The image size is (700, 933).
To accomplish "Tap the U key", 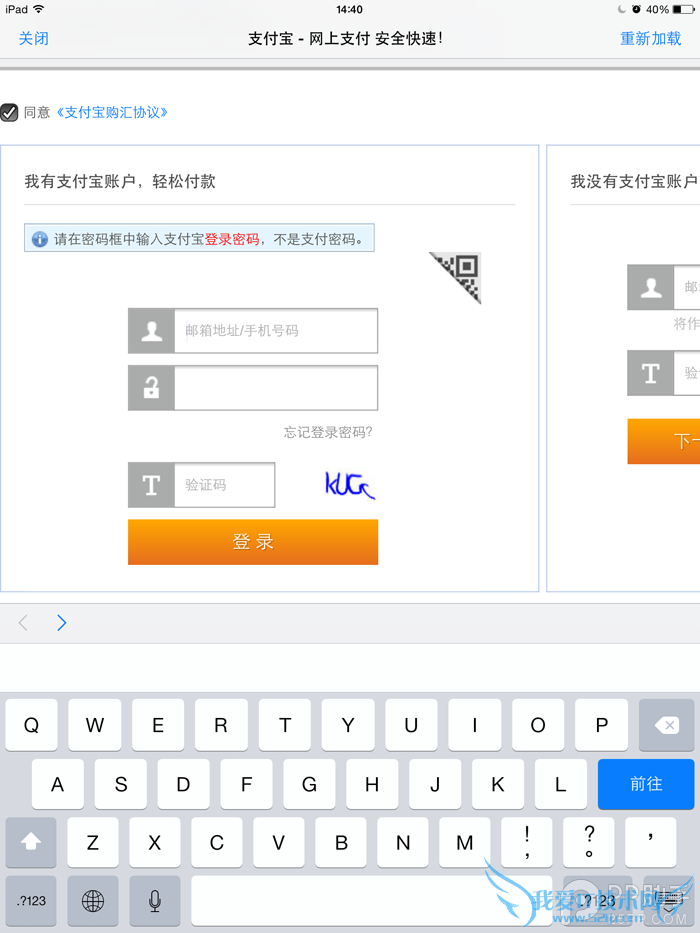I will (x=411, y=725).
